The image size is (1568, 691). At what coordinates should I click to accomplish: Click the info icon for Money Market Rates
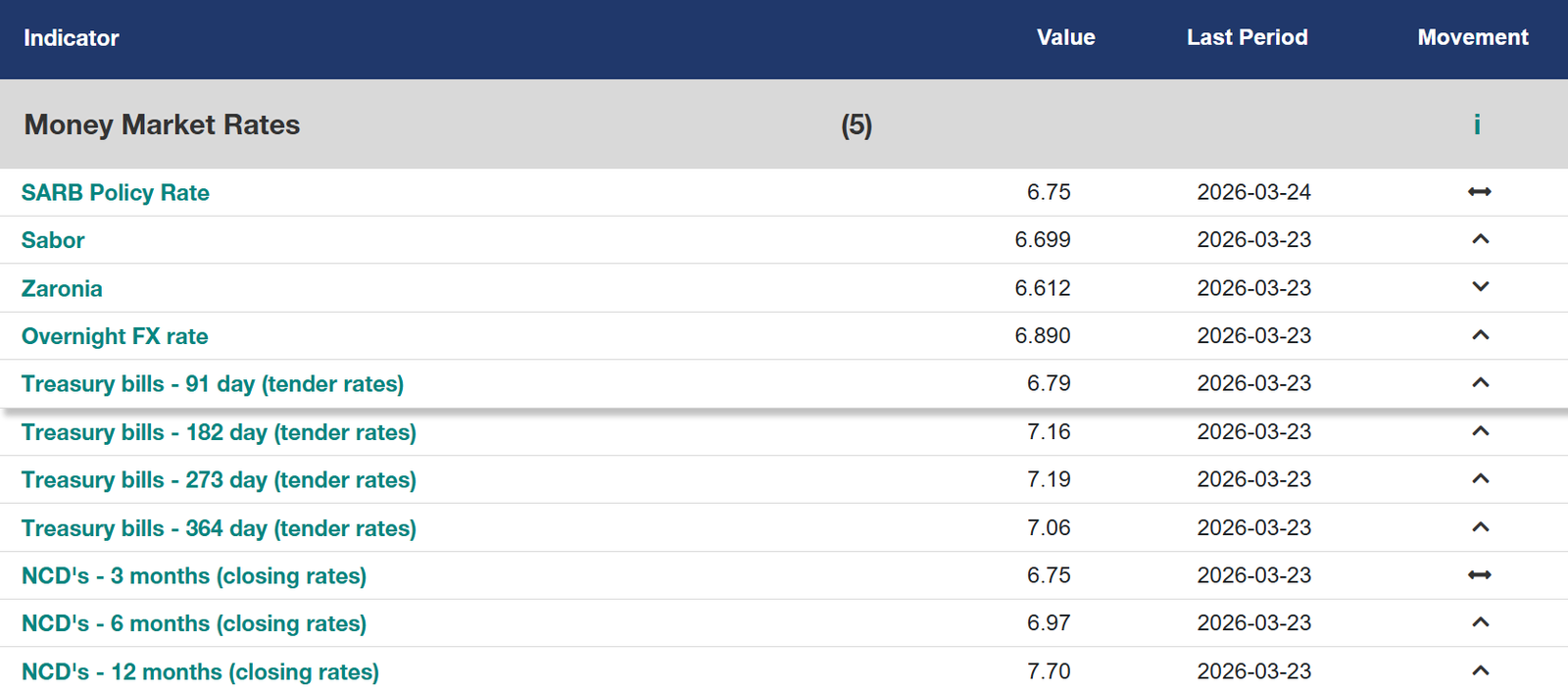[x=1477, y=124]
